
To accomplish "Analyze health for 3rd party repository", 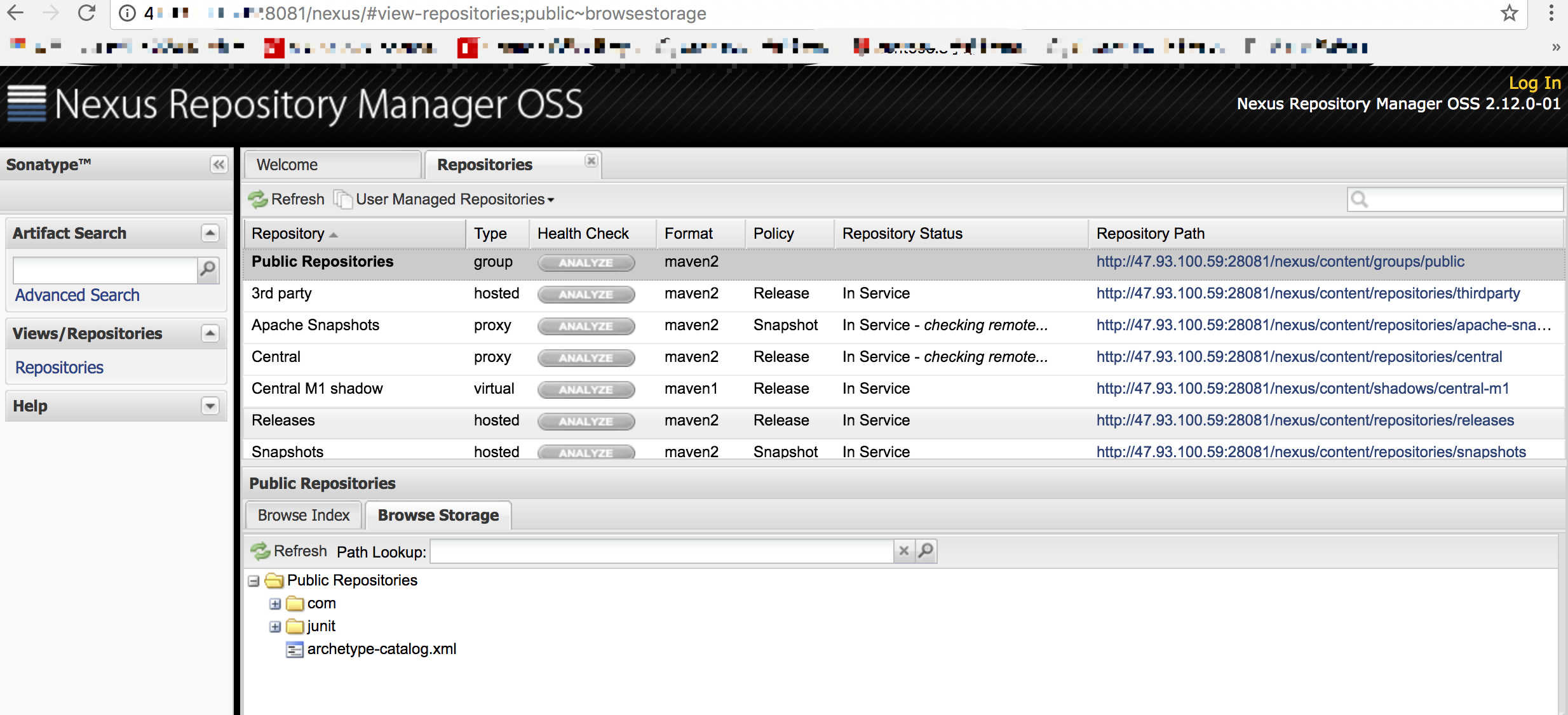I will click(x=586, y=295).
